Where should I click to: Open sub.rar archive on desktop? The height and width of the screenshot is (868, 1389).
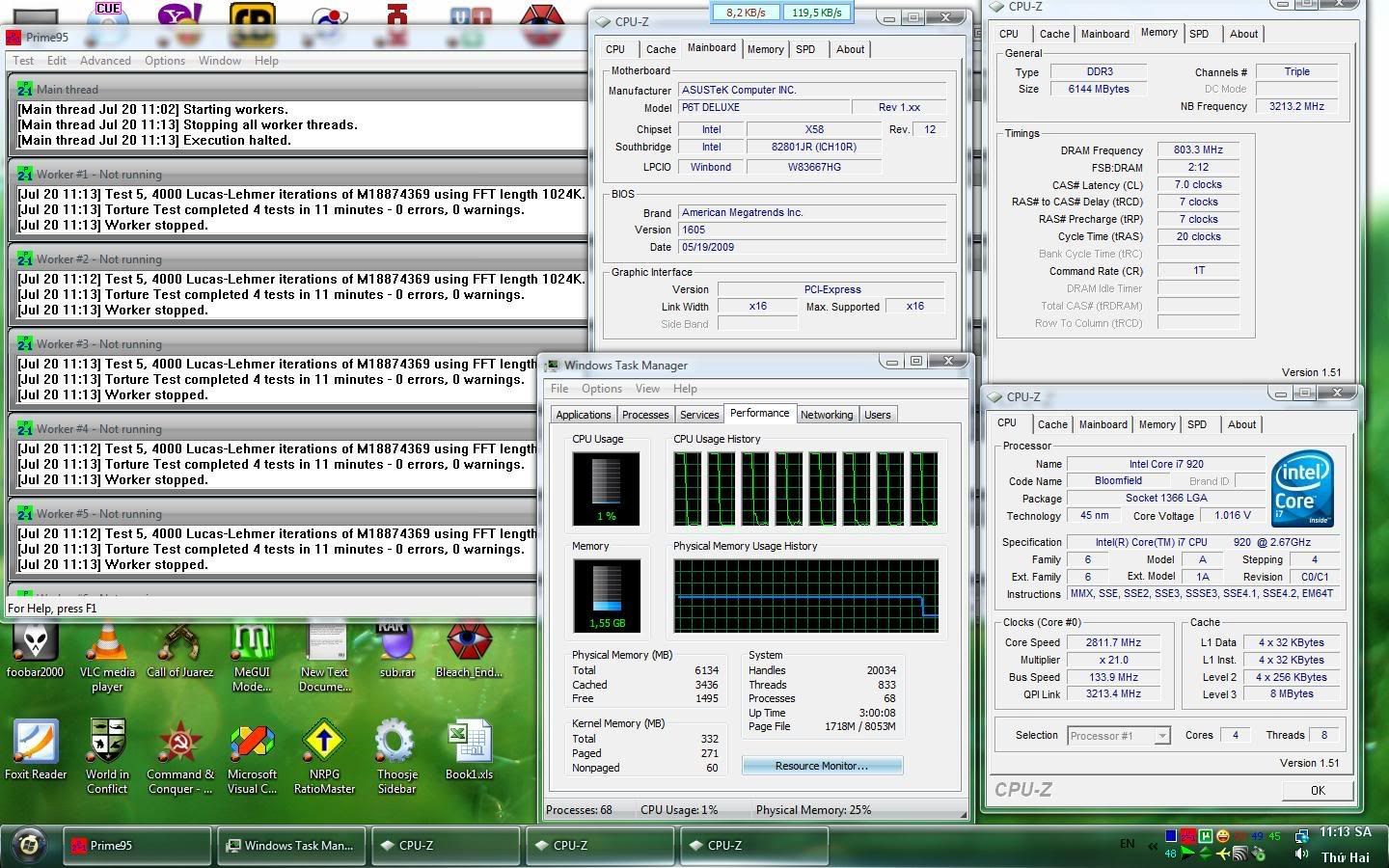pos(396,649)
